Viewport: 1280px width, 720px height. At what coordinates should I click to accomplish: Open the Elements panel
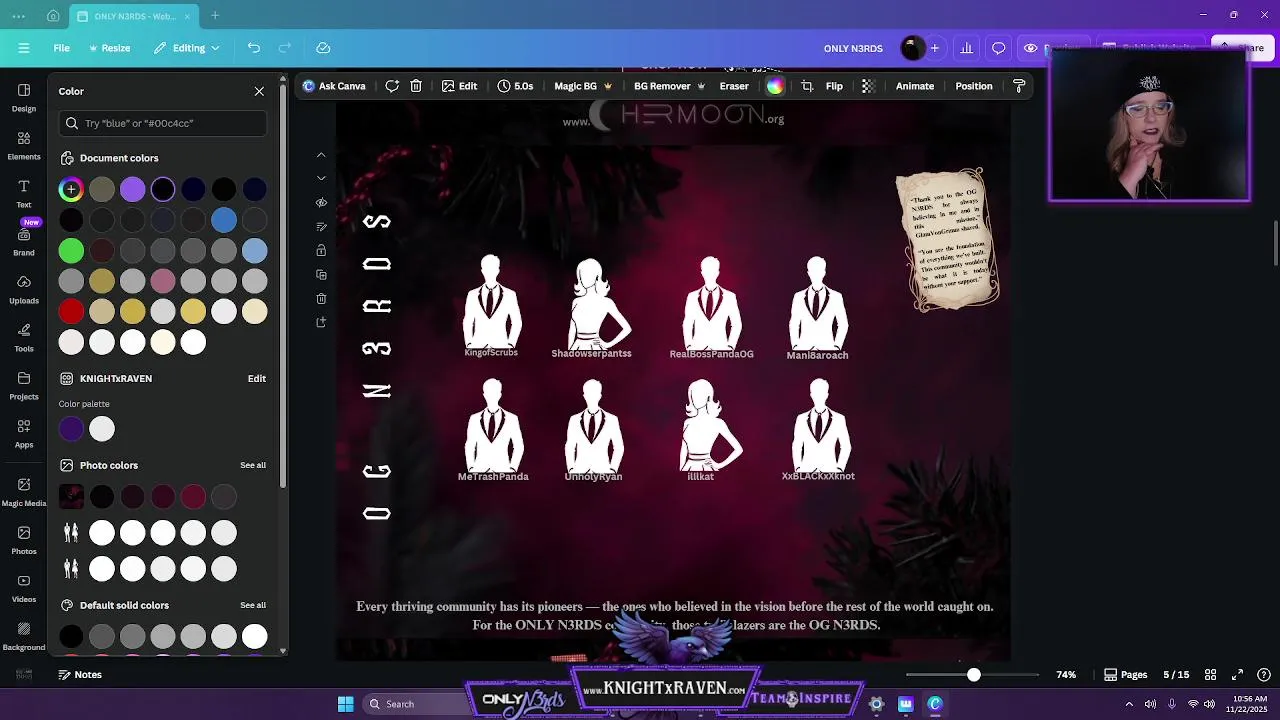pos(24,145)
